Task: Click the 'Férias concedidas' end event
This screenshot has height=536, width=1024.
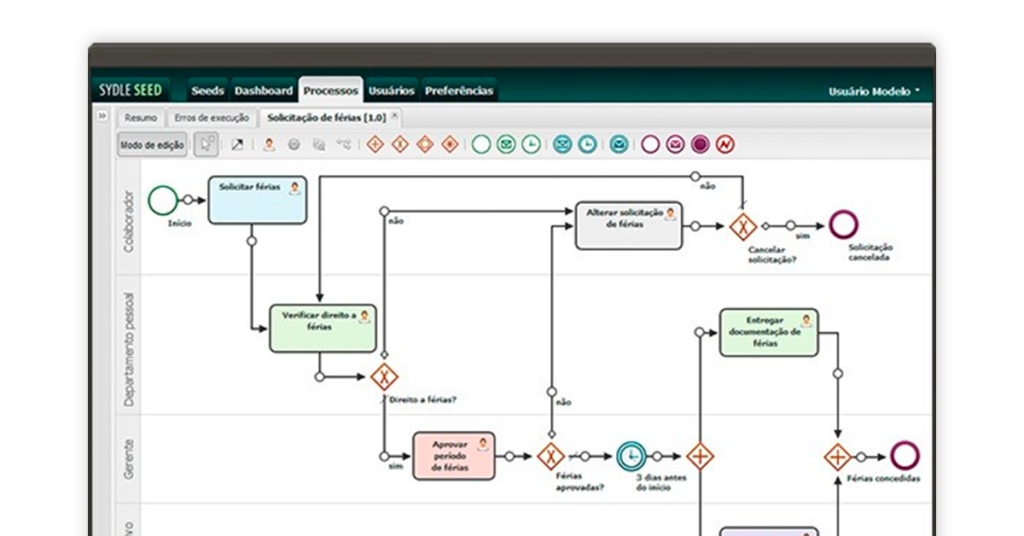Action: point(905,456)
